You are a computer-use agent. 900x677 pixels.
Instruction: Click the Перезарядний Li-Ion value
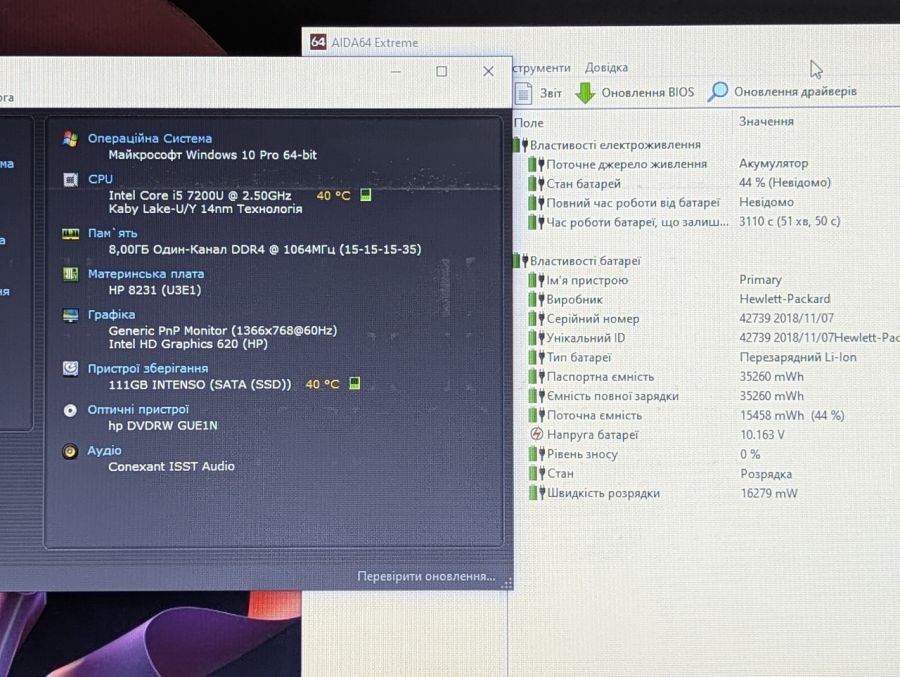[798, 357]
